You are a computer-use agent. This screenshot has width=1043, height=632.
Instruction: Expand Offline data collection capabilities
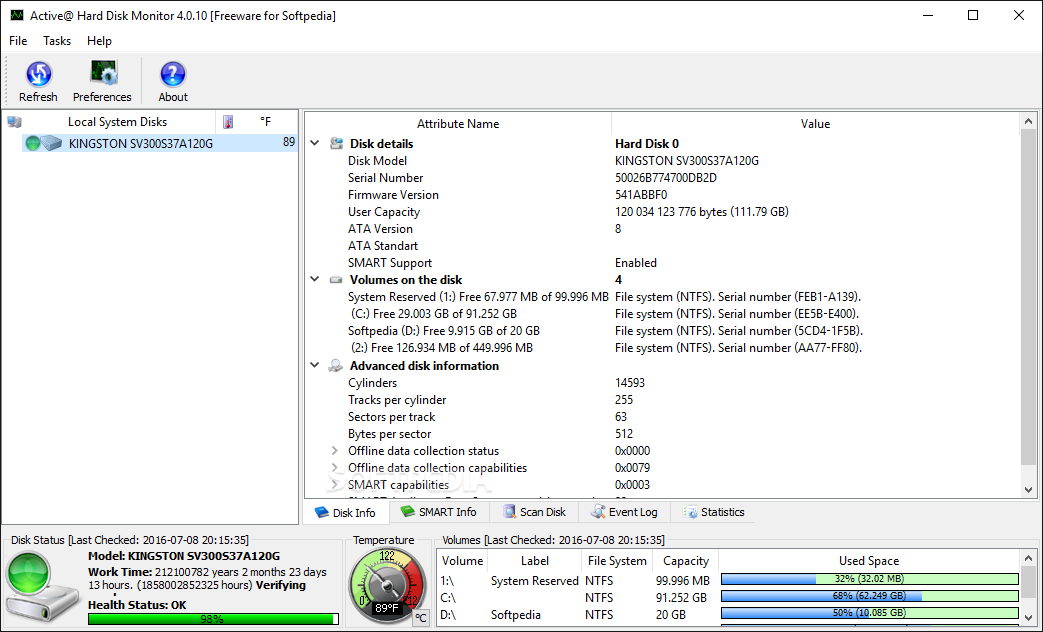(x=335, y=468)
